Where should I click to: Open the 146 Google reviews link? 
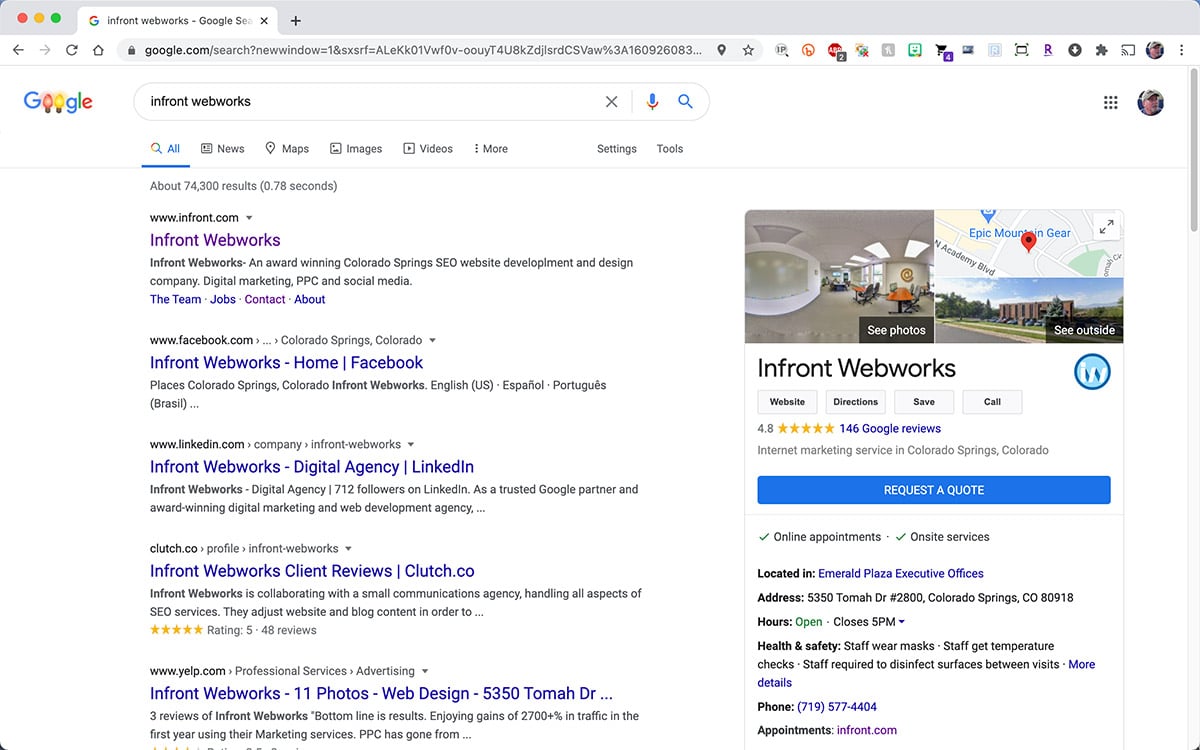coord(890,428)
